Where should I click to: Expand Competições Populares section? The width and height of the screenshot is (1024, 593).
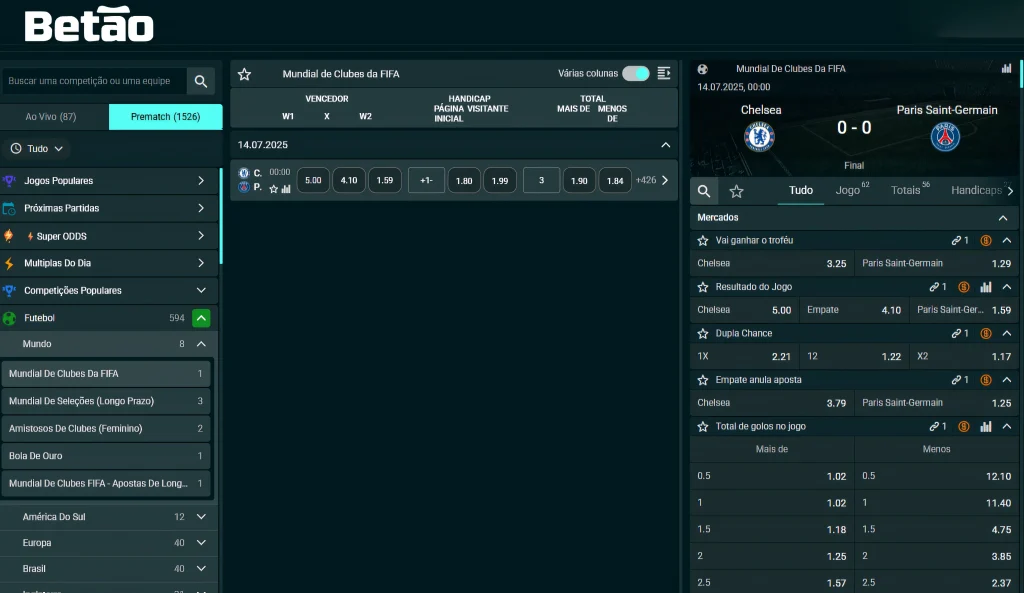coord(109,290)
